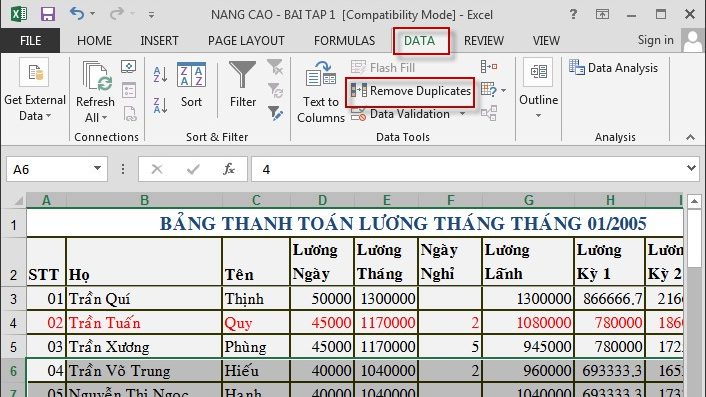Image resolution: width=706 pixels, height=397 pixels.
Task: Open Excel Help question mark
Action: coord(573,14)
